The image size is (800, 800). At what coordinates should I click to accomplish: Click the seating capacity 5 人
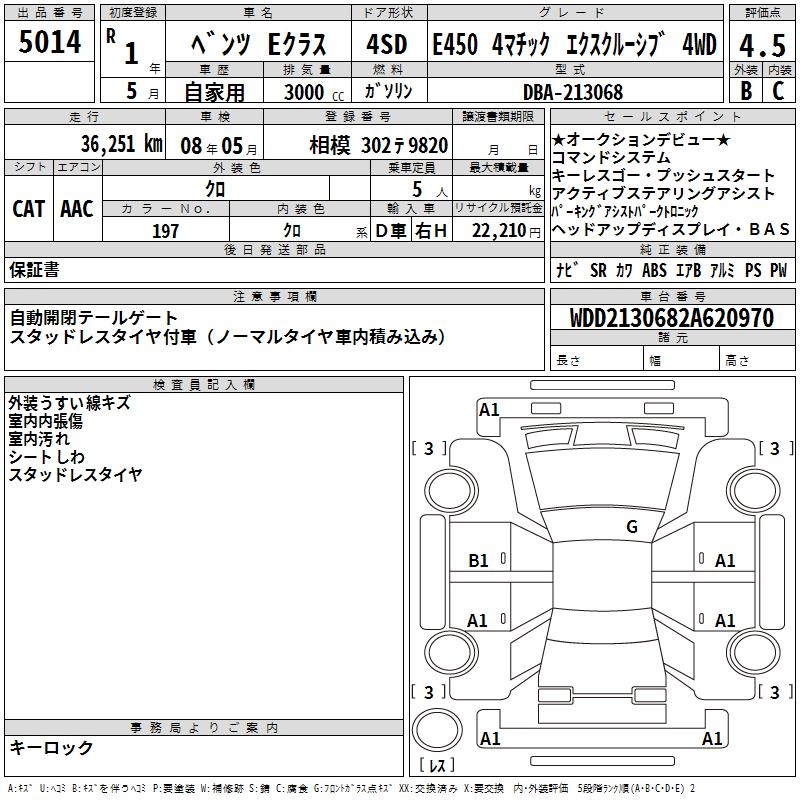click(x=430, y=190)
